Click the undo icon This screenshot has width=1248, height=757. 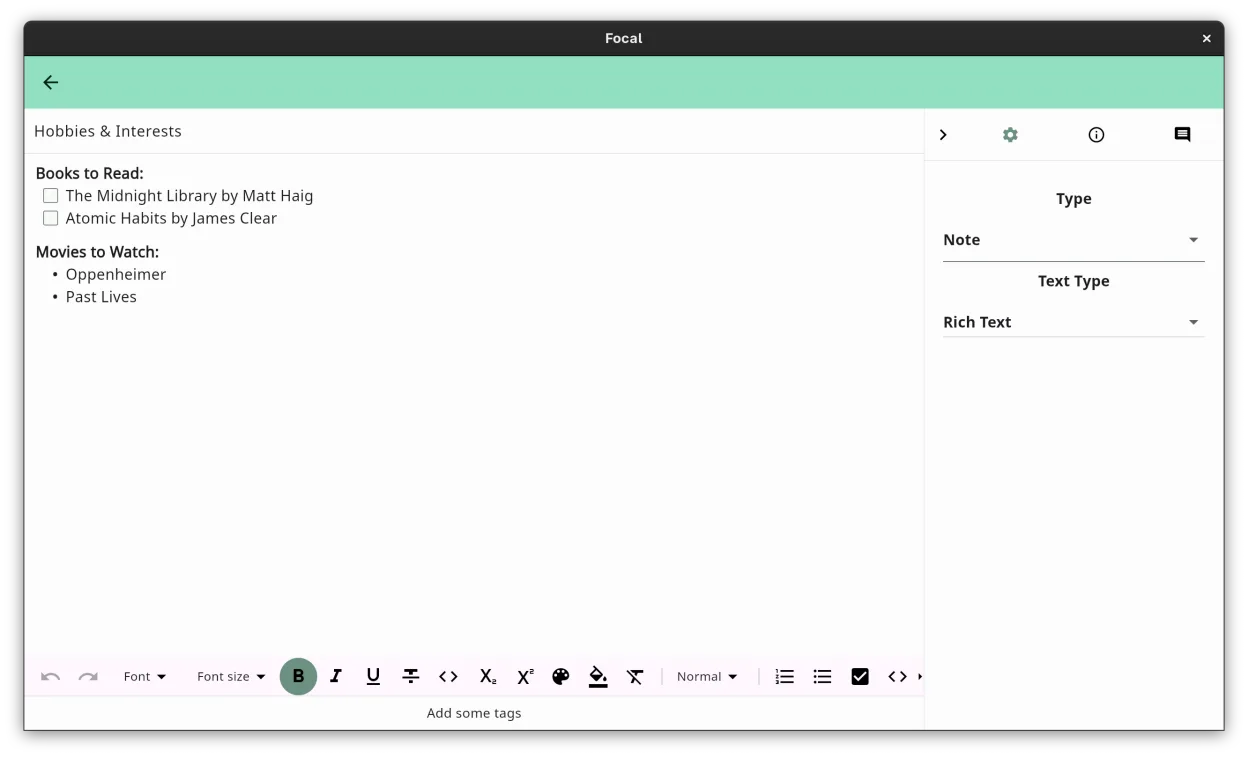51,677
